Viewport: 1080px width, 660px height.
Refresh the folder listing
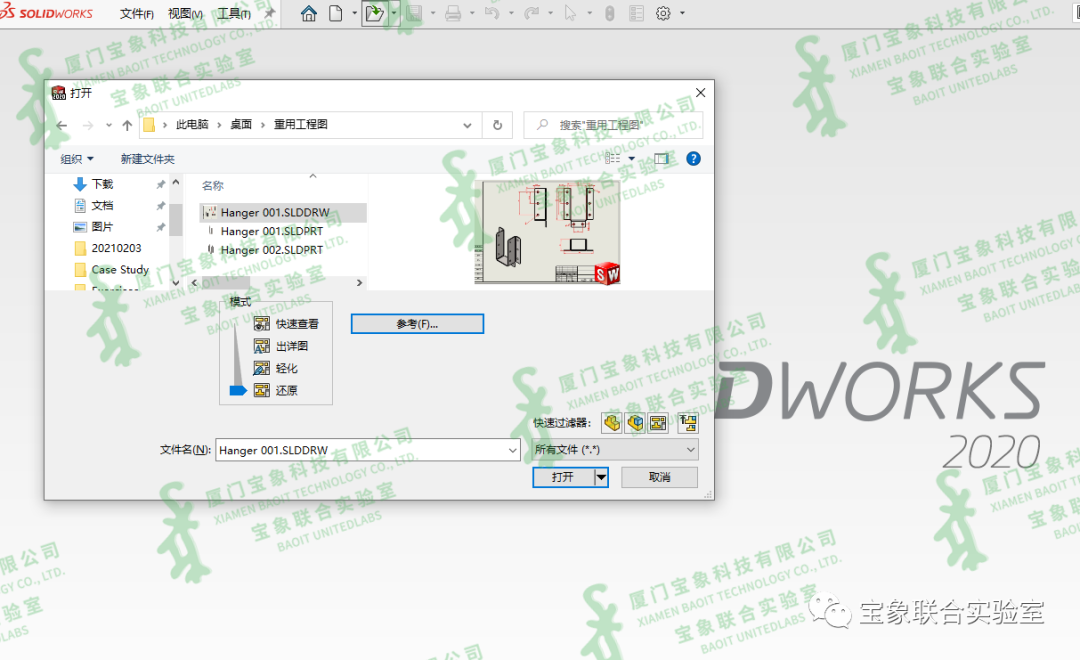pos(497,125)
